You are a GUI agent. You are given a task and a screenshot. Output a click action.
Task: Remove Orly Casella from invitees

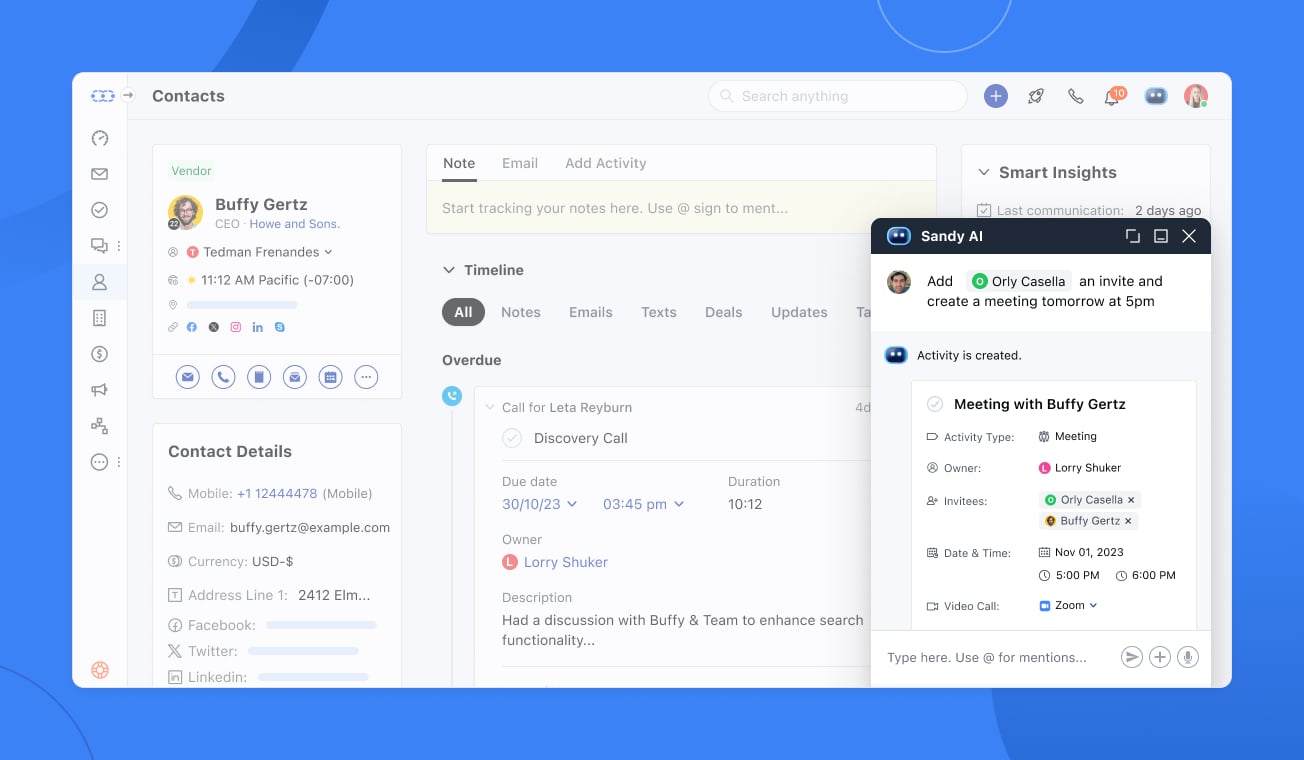click(1131, 500)
